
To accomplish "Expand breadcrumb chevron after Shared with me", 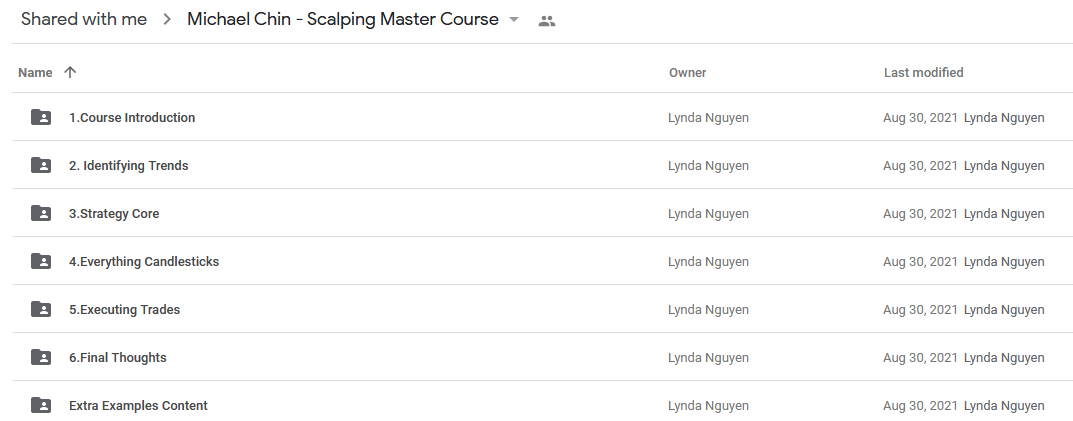I will [x=167, y=20].
